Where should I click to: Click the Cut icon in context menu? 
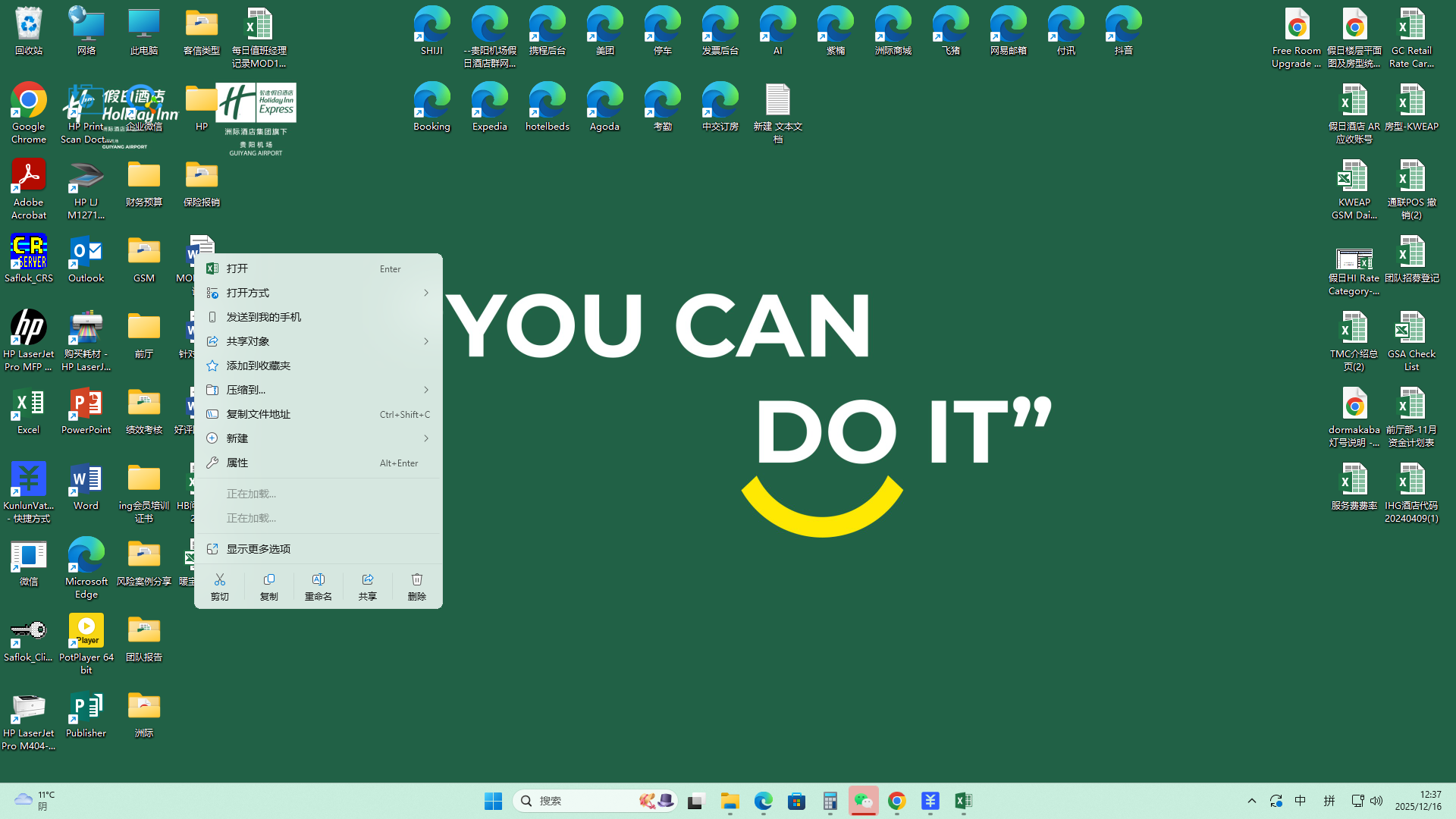click(219, 587)
